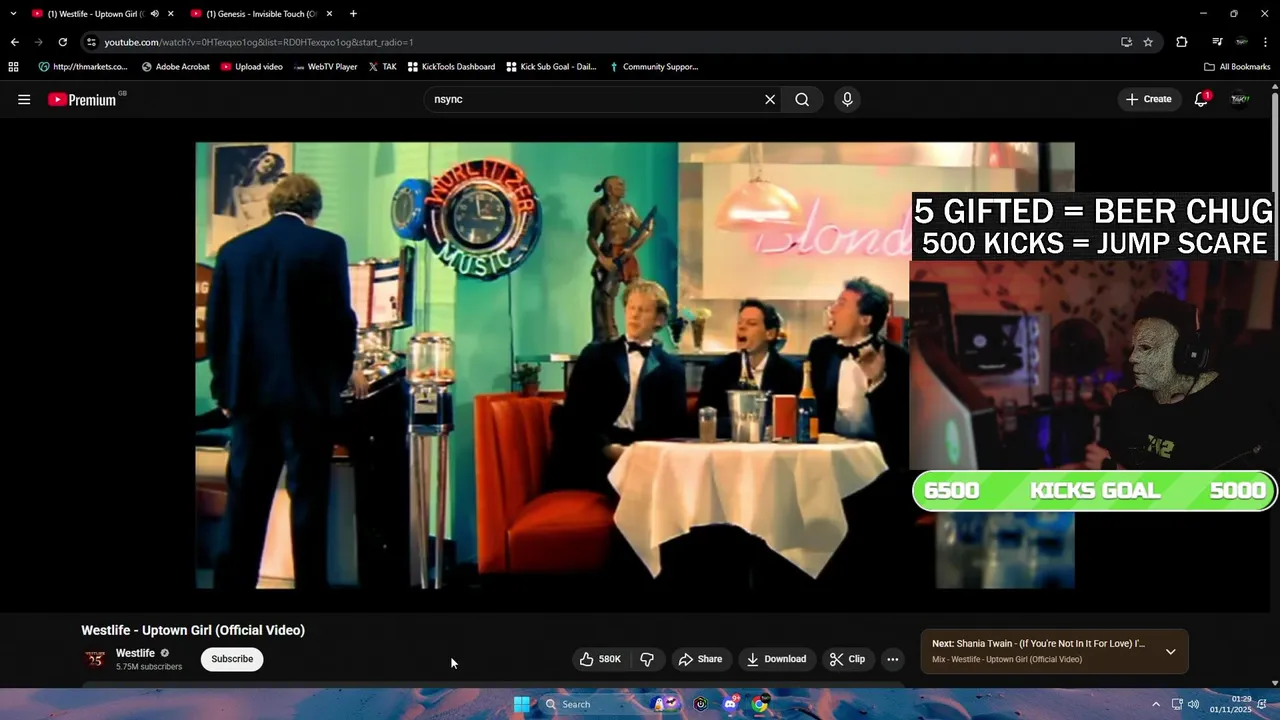Open KickTools Dashboard bookmark
1280x720 pixels.
(x=451, y=67)
